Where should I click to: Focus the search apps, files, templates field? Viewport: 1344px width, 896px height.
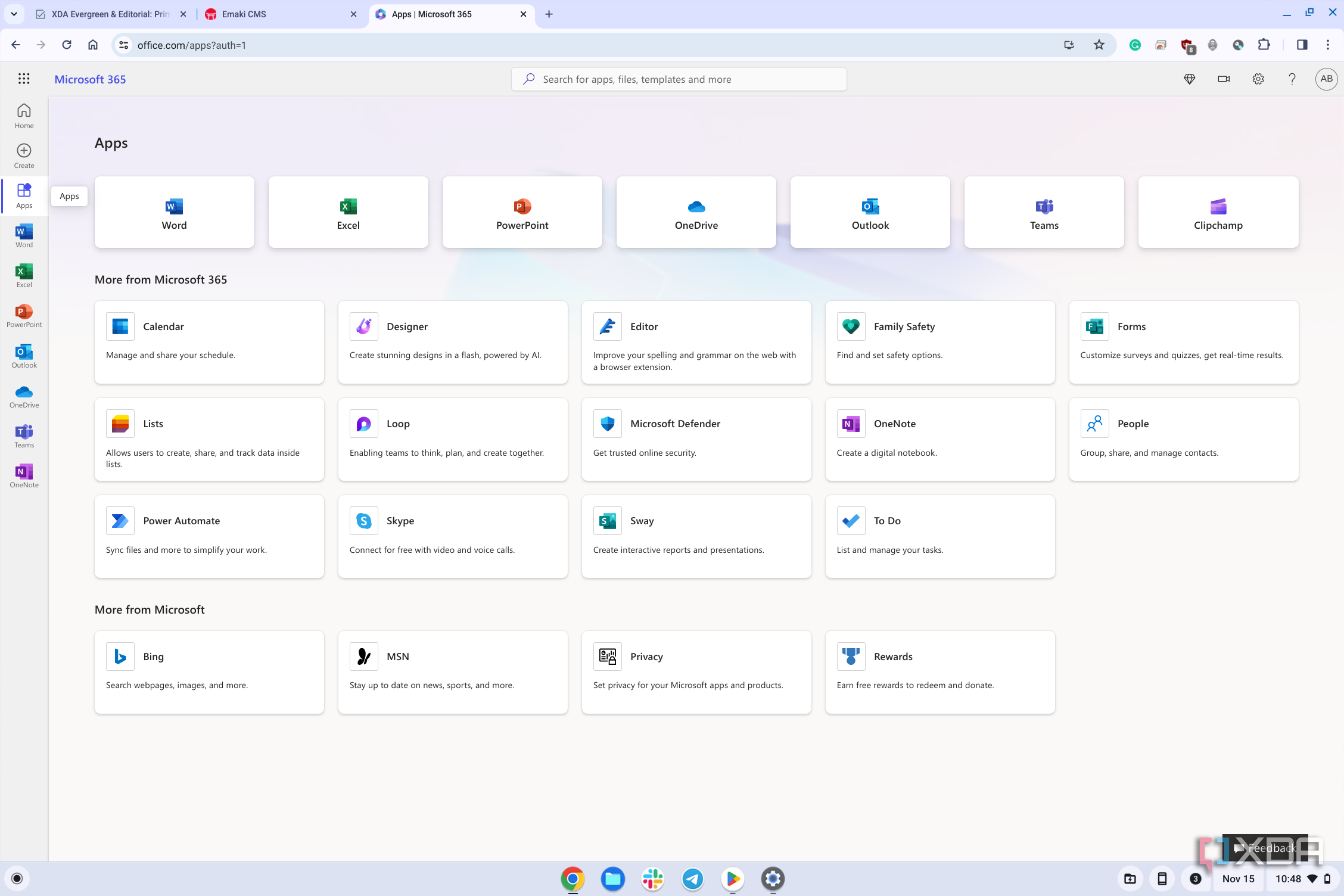tap(679, 79)
